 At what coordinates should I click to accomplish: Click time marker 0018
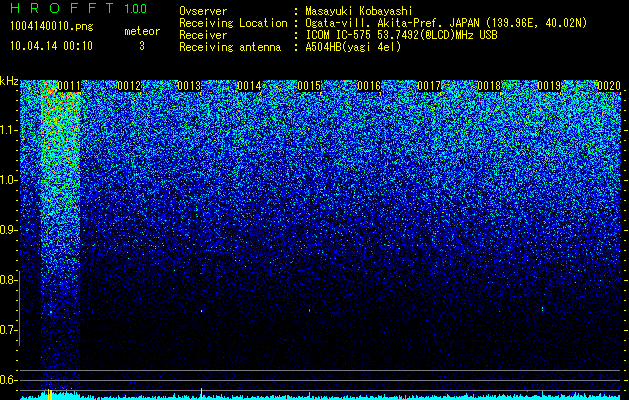tap(489, 86)
